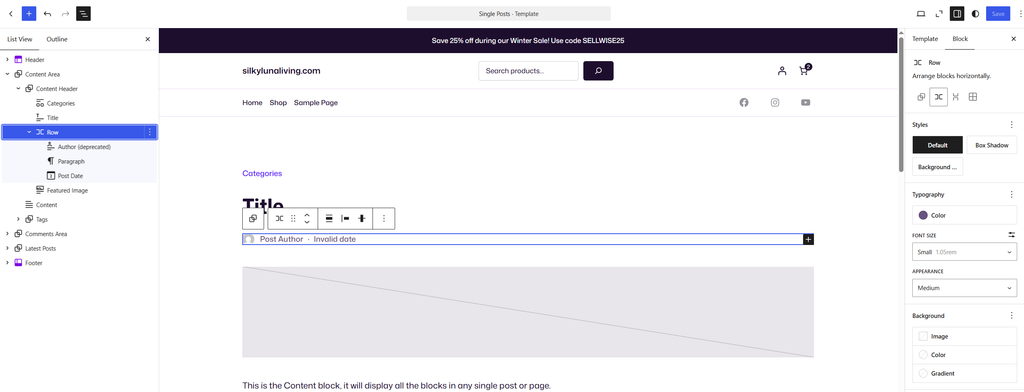This screenshot has height=392, width=1024.
Task: Open the Typography options menu
Action: coord(1012,195)
